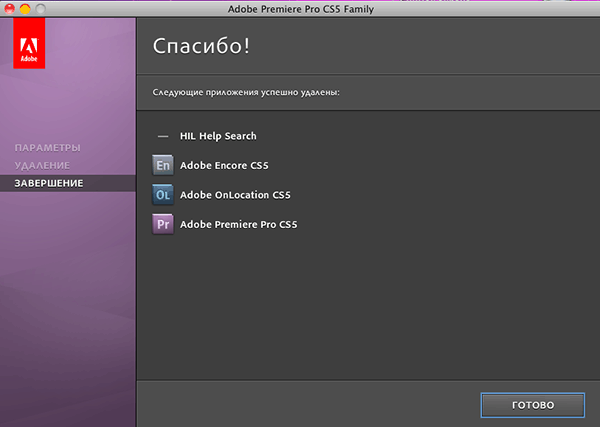
Task: Click the window title 'Adobe Premiere Pro CS5 Family'
Action: (301, 9)
